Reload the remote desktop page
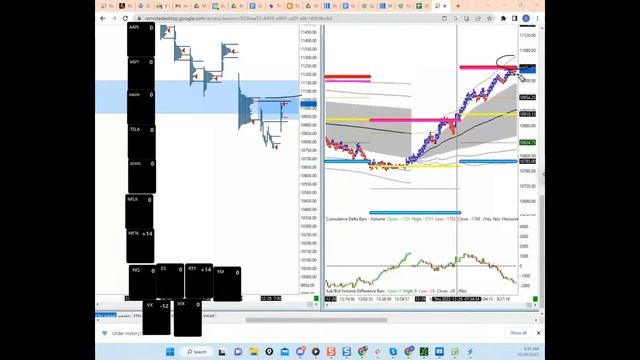Viewport: 640px width, 360px height. 125,18
